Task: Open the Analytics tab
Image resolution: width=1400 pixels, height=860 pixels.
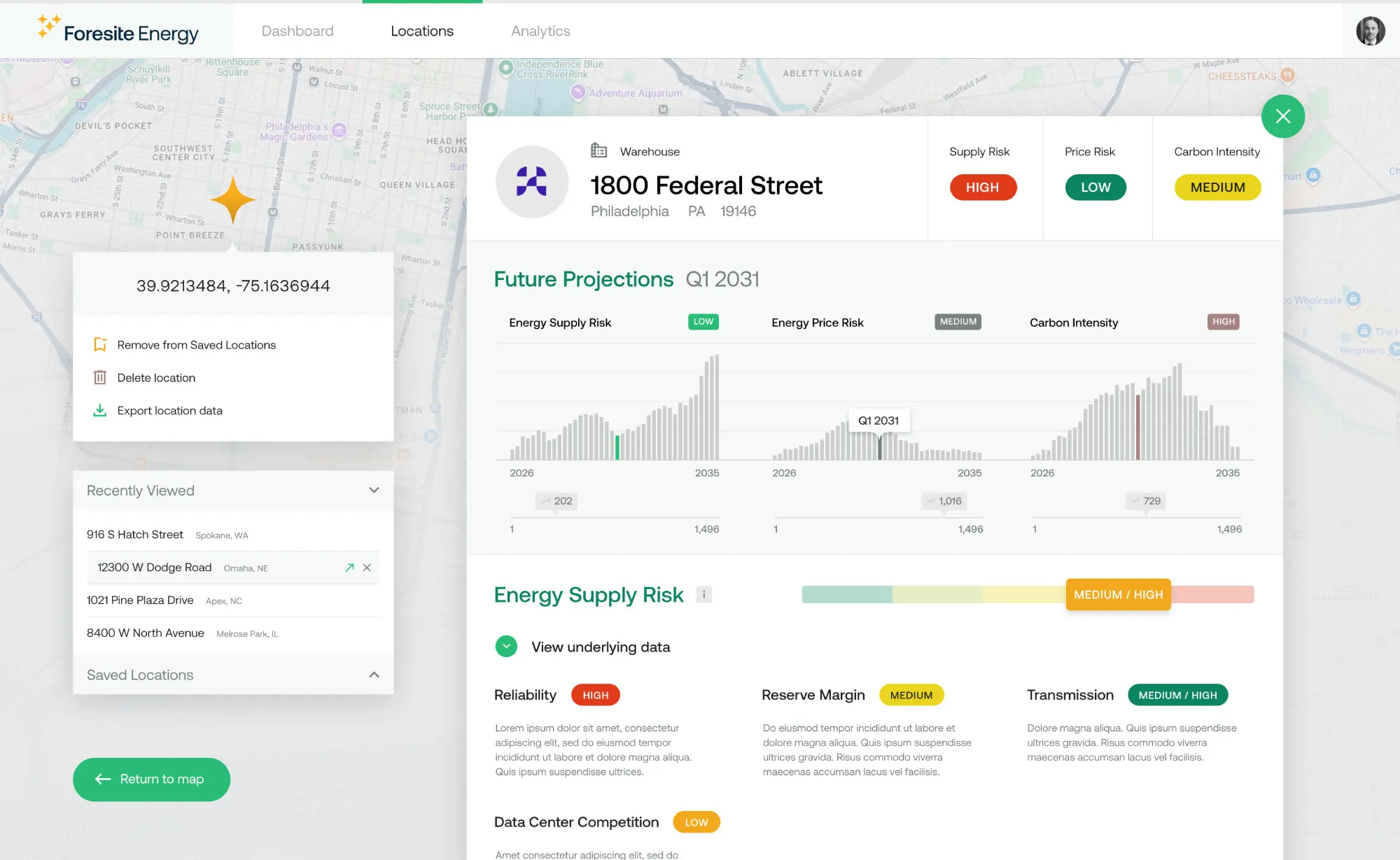Action: coord(540,31)
